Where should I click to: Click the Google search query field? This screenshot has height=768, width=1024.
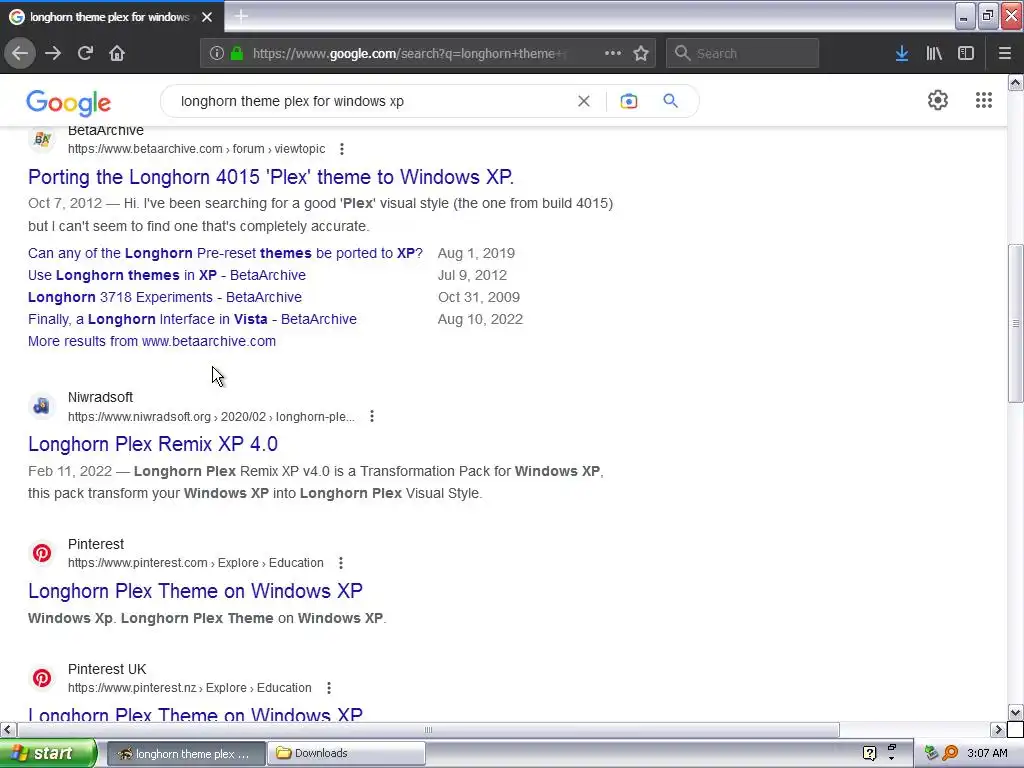coord(372,101)
